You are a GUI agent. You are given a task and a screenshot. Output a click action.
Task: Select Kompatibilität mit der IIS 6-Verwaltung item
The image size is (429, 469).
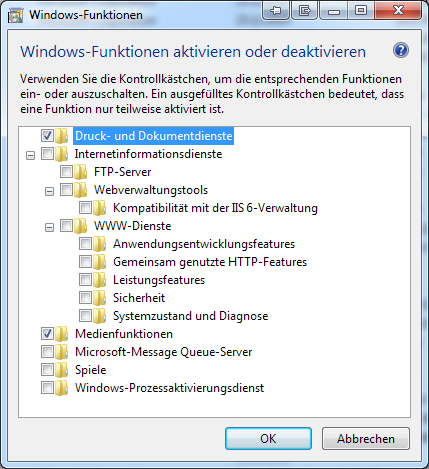[x=215, y=208]
